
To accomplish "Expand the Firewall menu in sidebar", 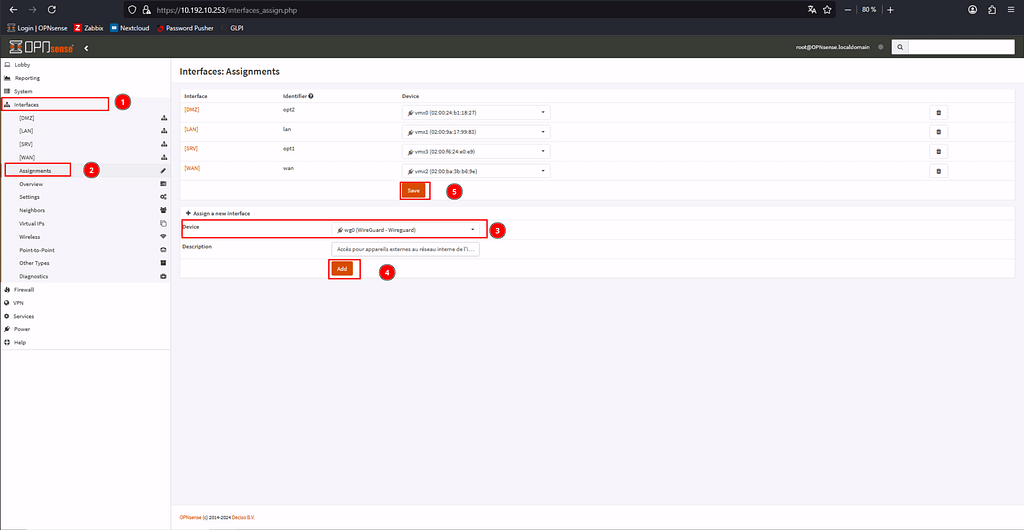I will pyautogui.click(x=24, y=289).
